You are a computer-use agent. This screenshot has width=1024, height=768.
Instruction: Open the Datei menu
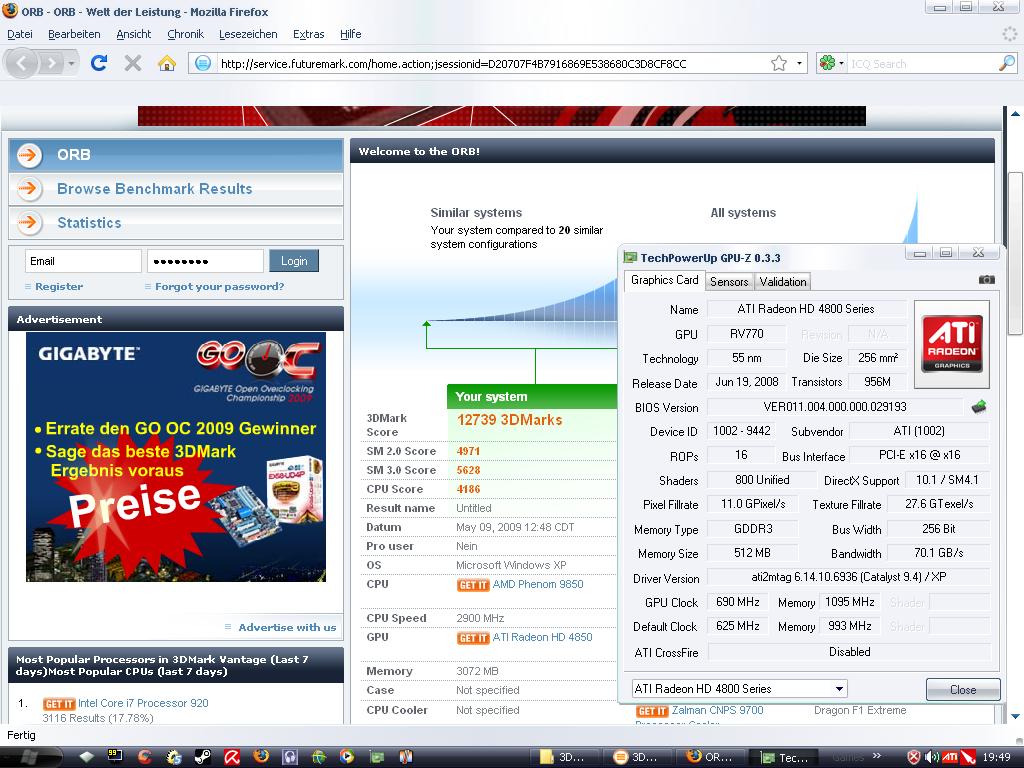(x=20, y=34)
